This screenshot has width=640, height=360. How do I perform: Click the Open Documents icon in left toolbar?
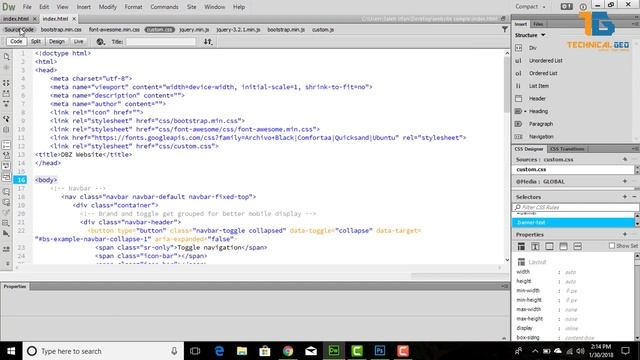tap(6, 56)
